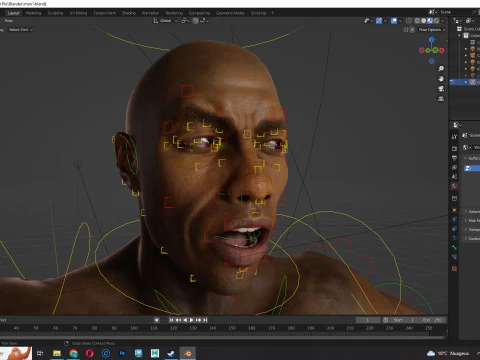Open the Global transform orientation dropdown
The image size is (480, 360).
pos(165,21)
